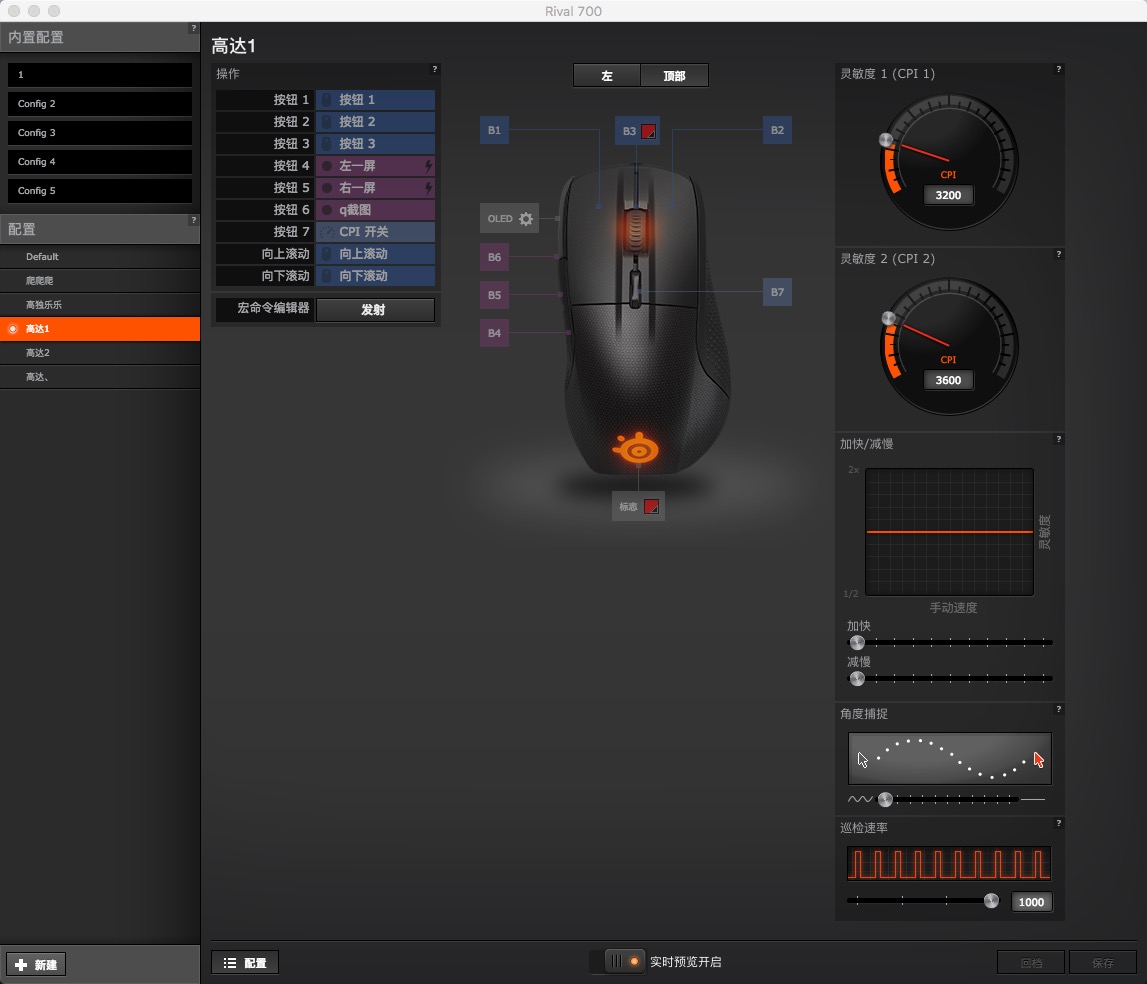Switch to the 左 view tab
Viewport: 1147px width, 984px height.
tap(606, 75)
